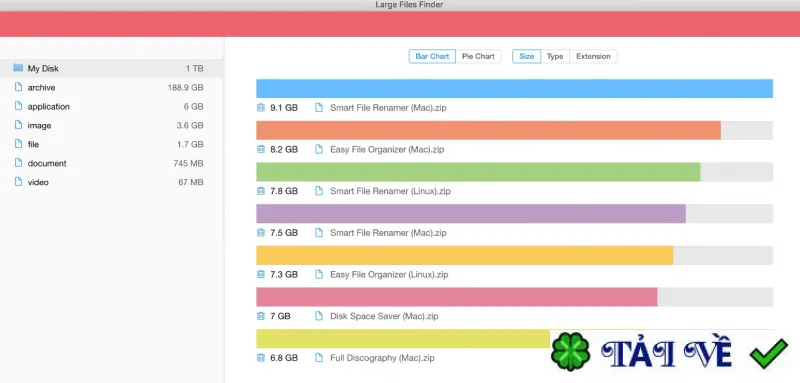The height and width of the screenshot is (383, 800).
Task: Click the 745 MB document size
Action: coord(188,163)
